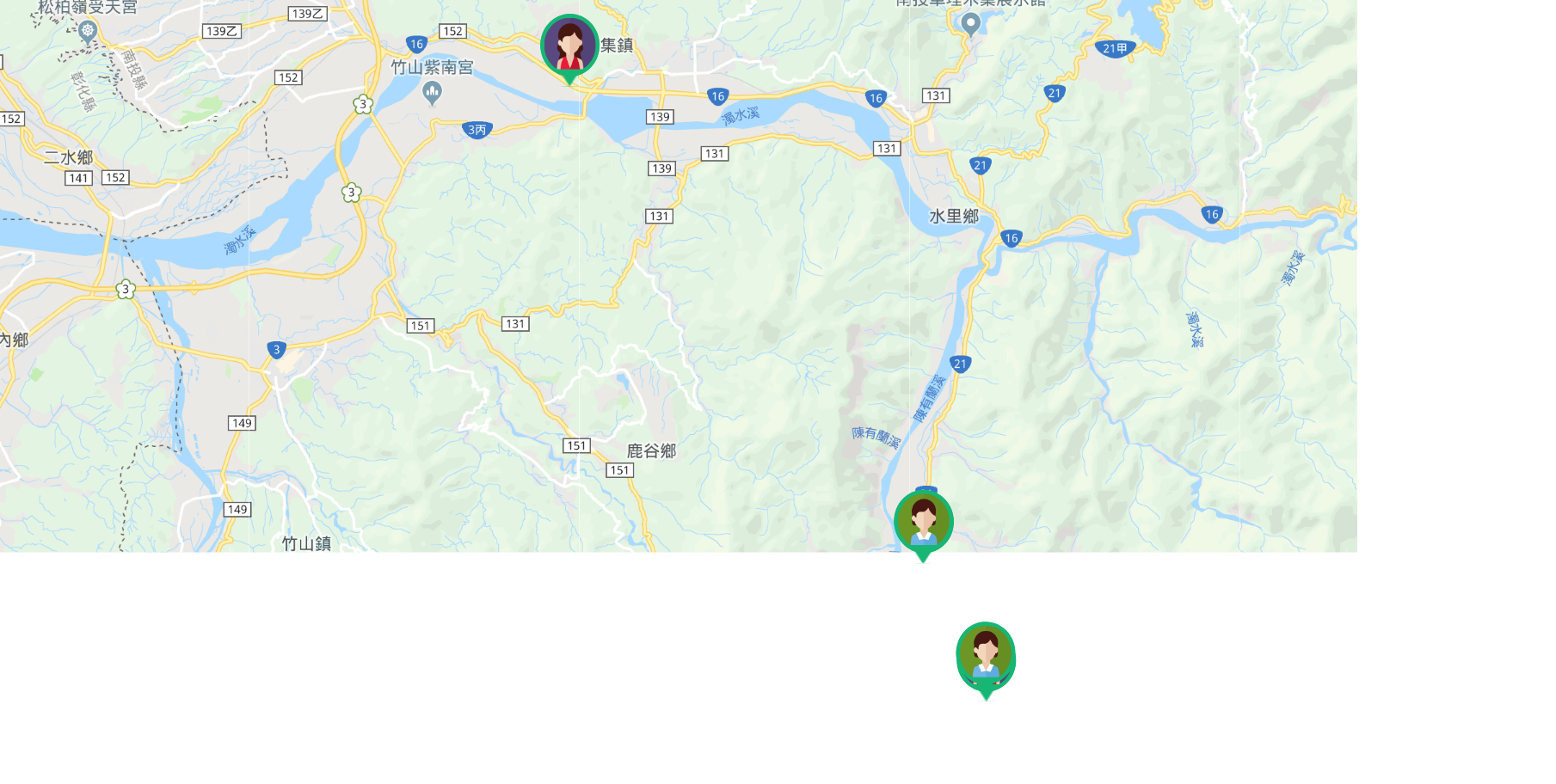Select the grey location pin near the 21甲 shield
This screenshot has width=1556, height=784.
coord(970,25)
